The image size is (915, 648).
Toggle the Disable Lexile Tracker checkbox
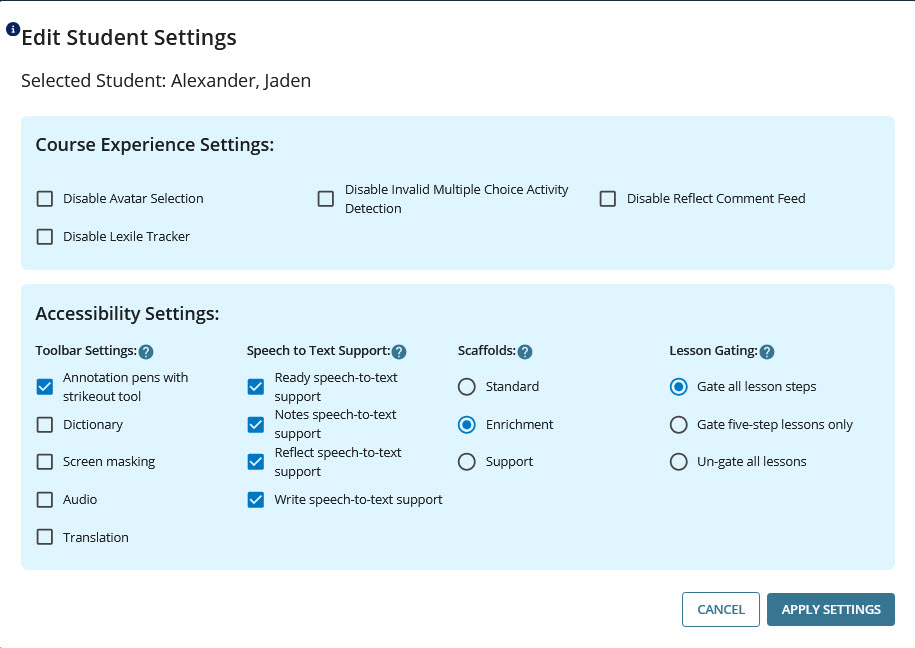click(x=45, y=237)
